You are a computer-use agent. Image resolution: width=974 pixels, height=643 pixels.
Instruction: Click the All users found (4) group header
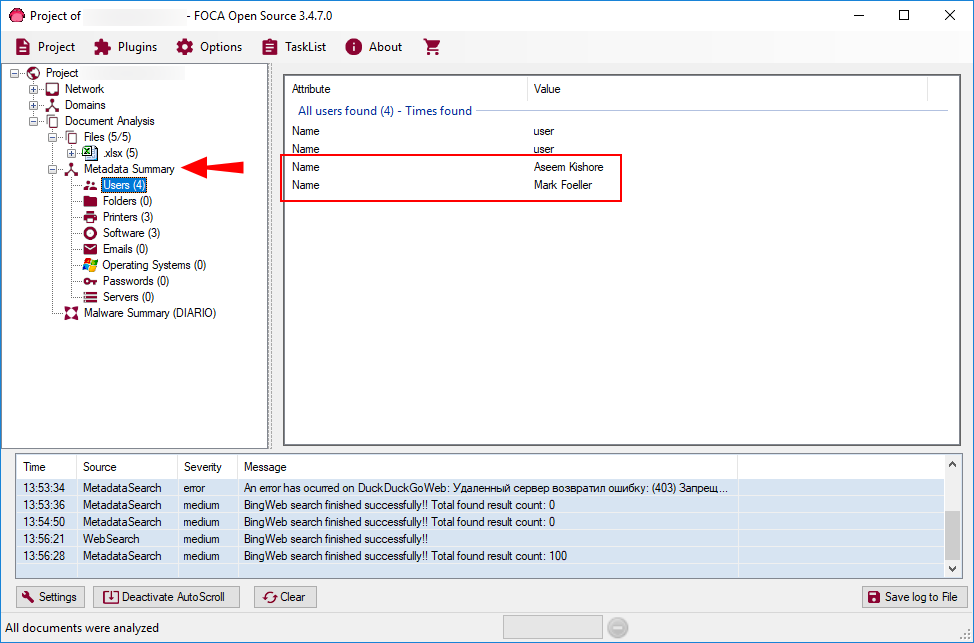tap(385, 111)
